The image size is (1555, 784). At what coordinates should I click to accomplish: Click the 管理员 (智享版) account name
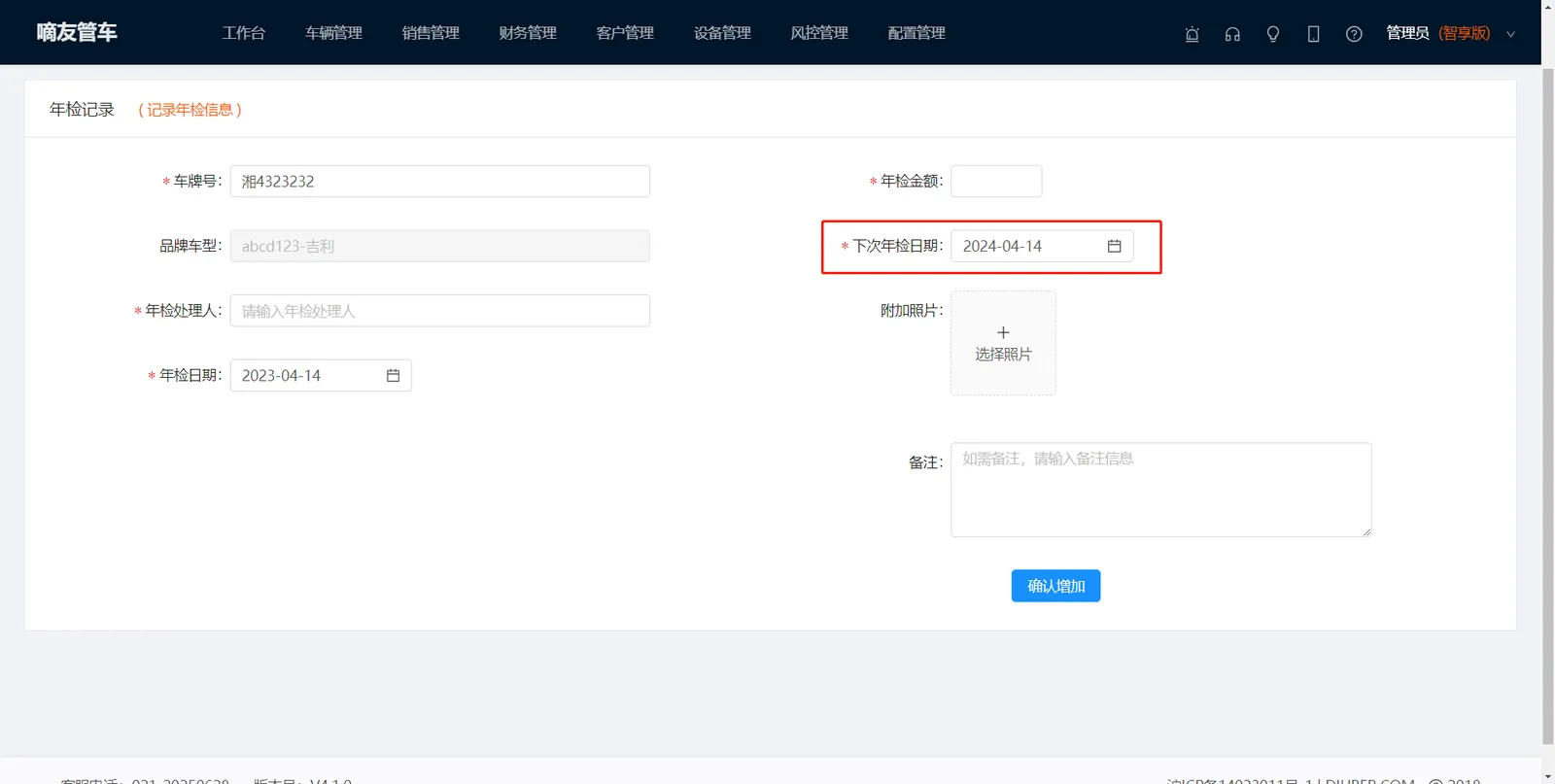pyautogui.click(x=1437, y=33)
